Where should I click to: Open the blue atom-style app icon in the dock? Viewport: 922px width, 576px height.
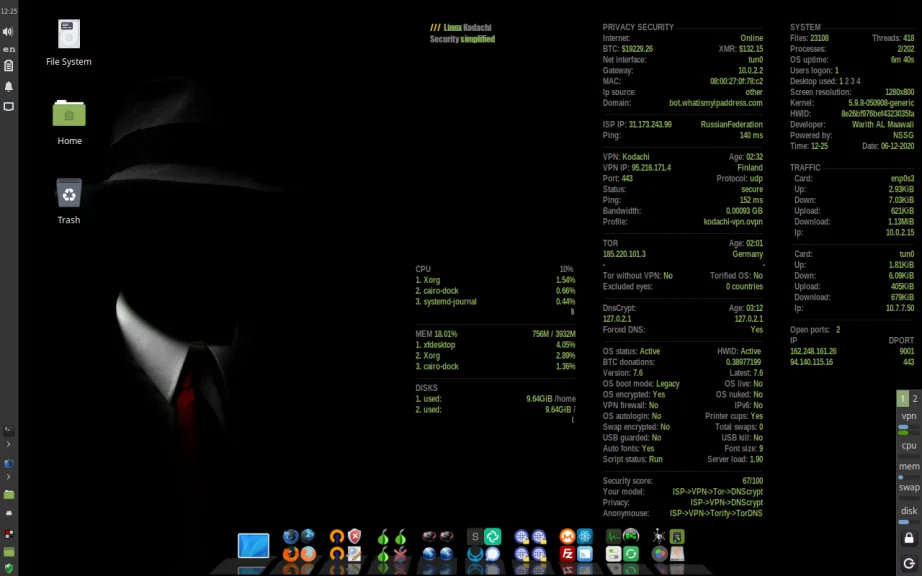tap(584, 537)
